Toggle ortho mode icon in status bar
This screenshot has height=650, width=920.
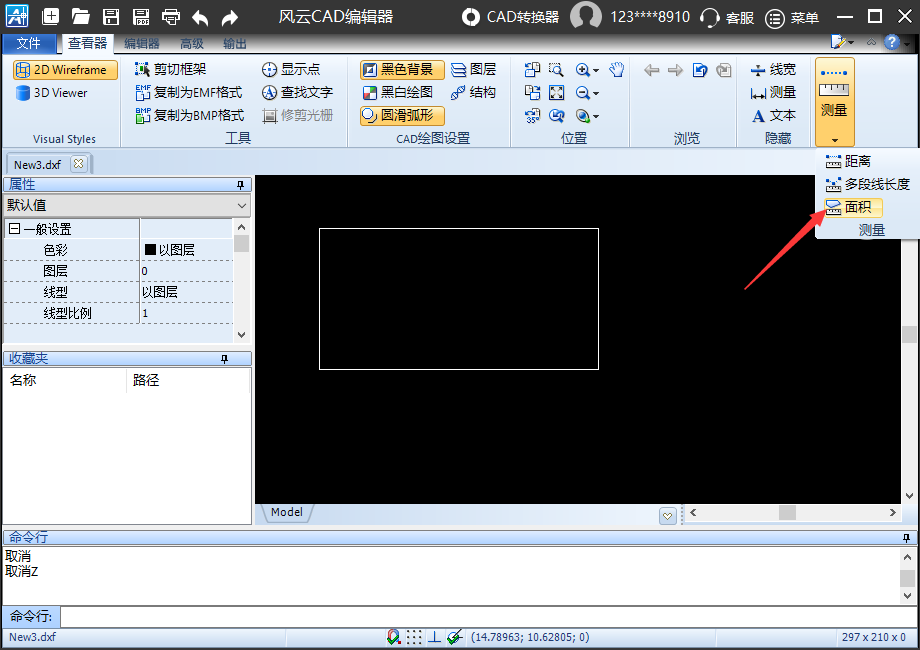pos(434,637)
